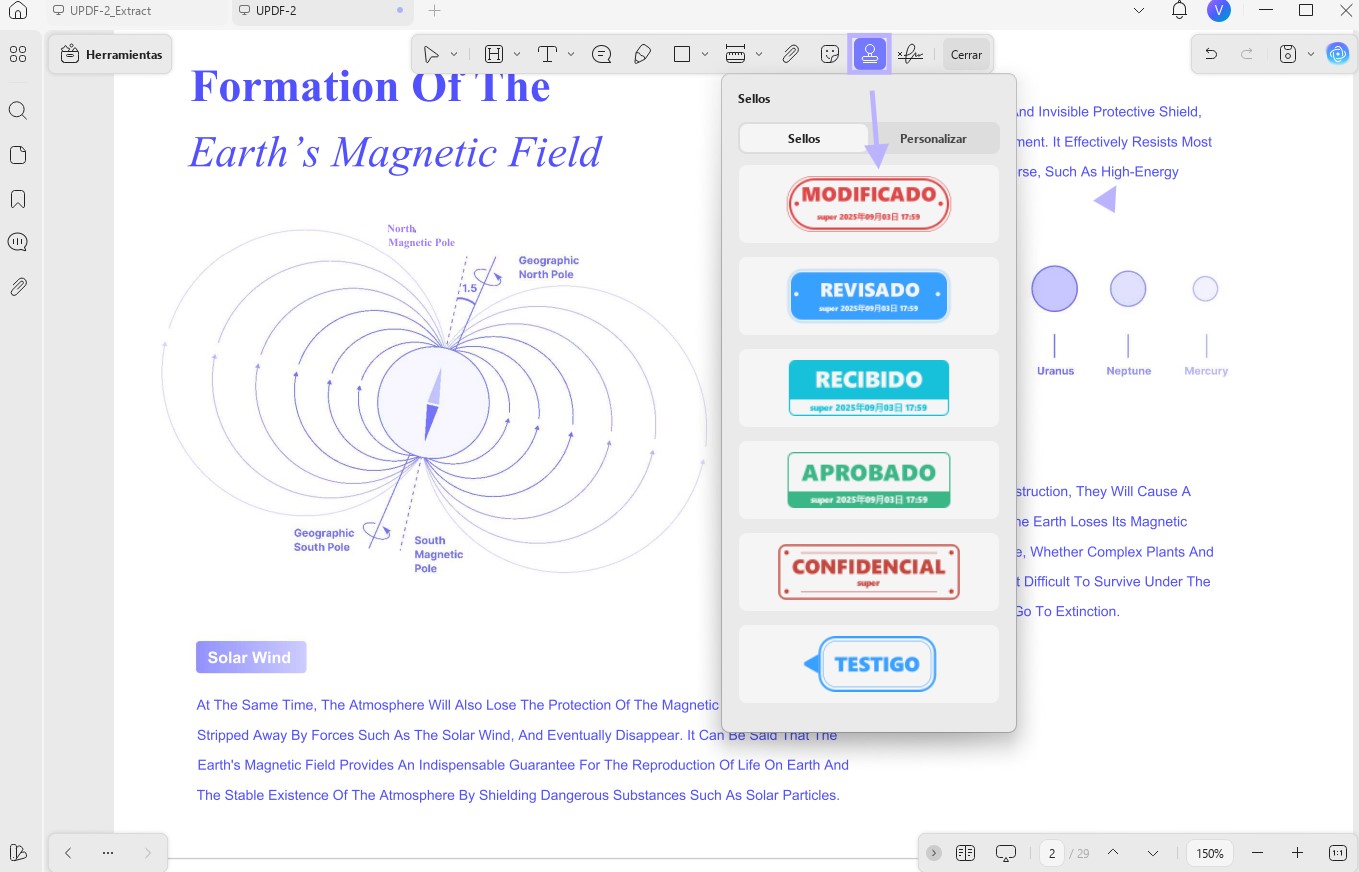Expand the shape tool dropdown arrow
1359x872 pixels.
705,54
